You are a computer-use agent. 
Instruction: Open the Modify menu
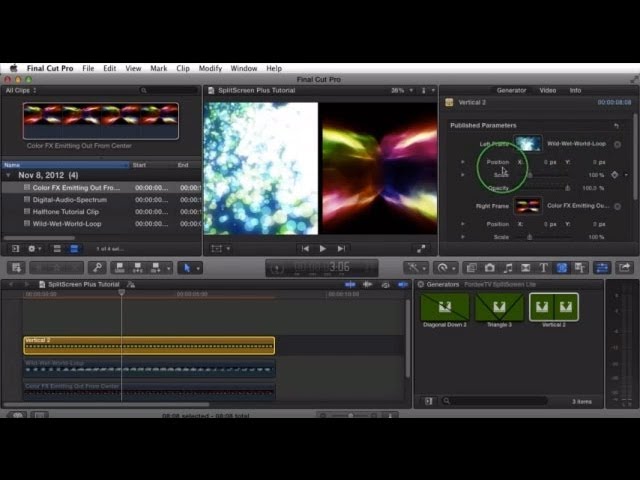pyautogui.click(x=210, y=68)
